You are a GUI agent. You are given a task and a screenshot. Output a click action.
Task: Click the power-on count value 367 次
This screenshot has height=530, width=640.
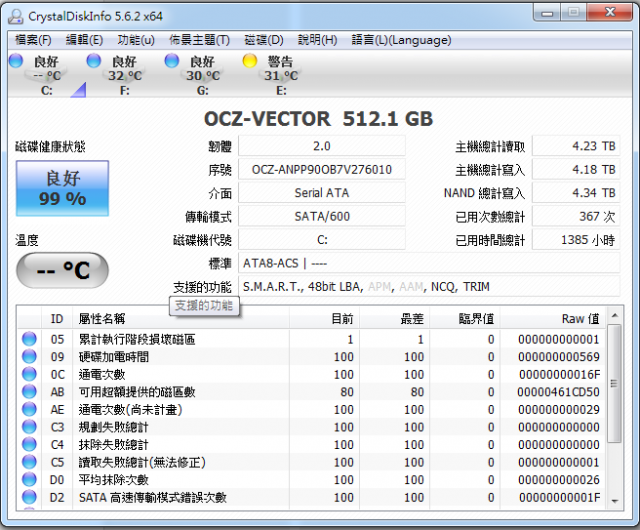click(x=576, y=216)
